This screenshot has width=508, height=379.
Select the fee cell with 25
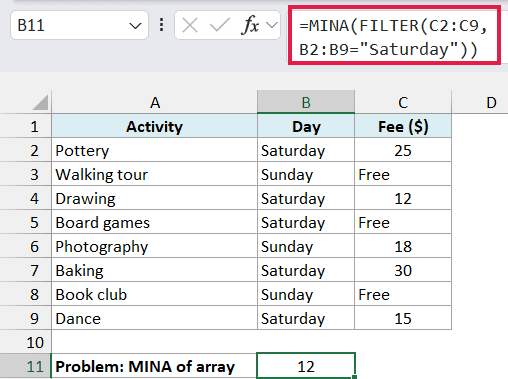pos(403,150)
